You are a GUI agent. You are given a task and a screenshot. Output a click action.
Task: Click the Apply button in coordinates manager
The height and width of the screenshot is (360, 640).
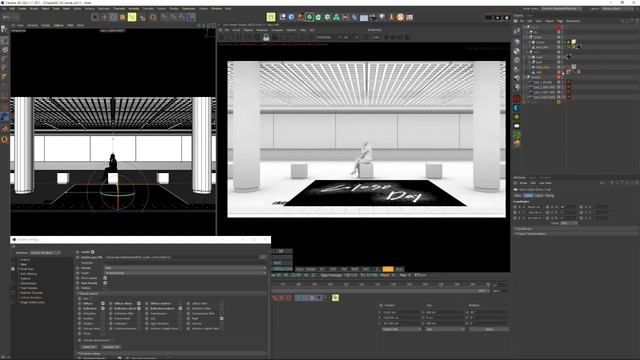pyautogui.click(x=489, y=329)
